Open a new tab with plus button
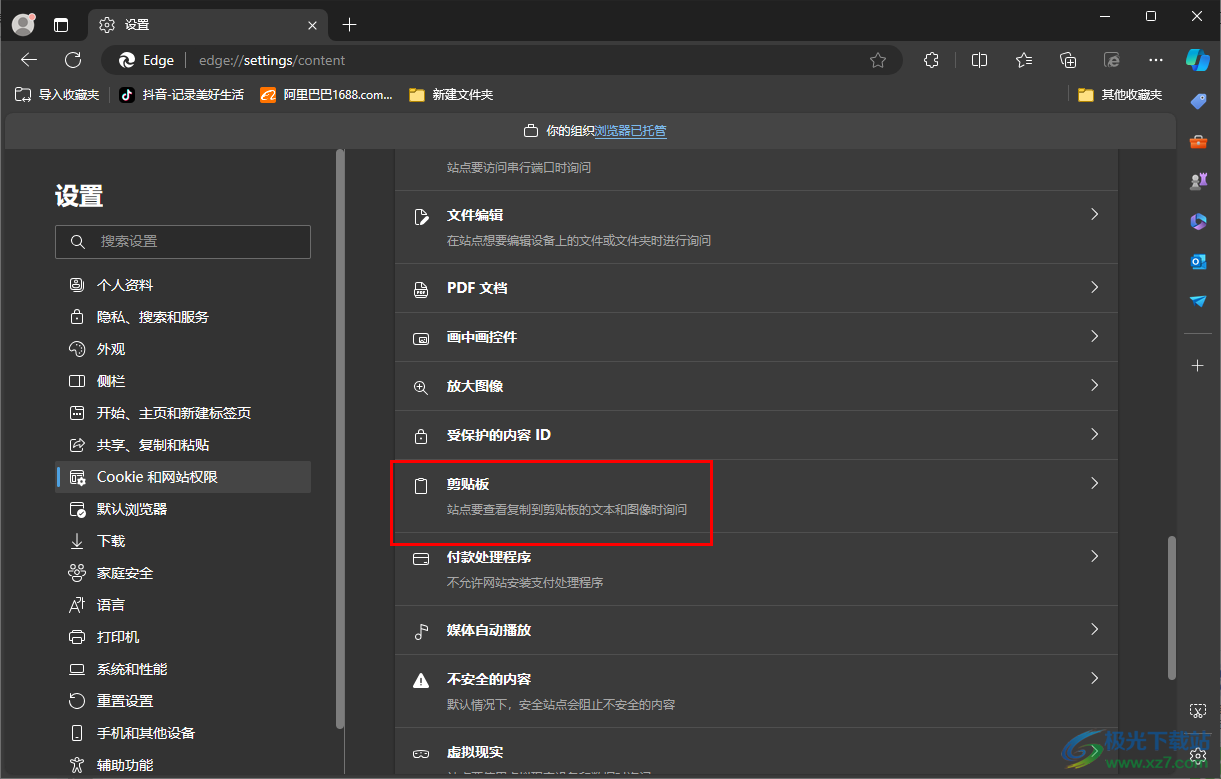The image size is (1221, 779). click(349, 25)
